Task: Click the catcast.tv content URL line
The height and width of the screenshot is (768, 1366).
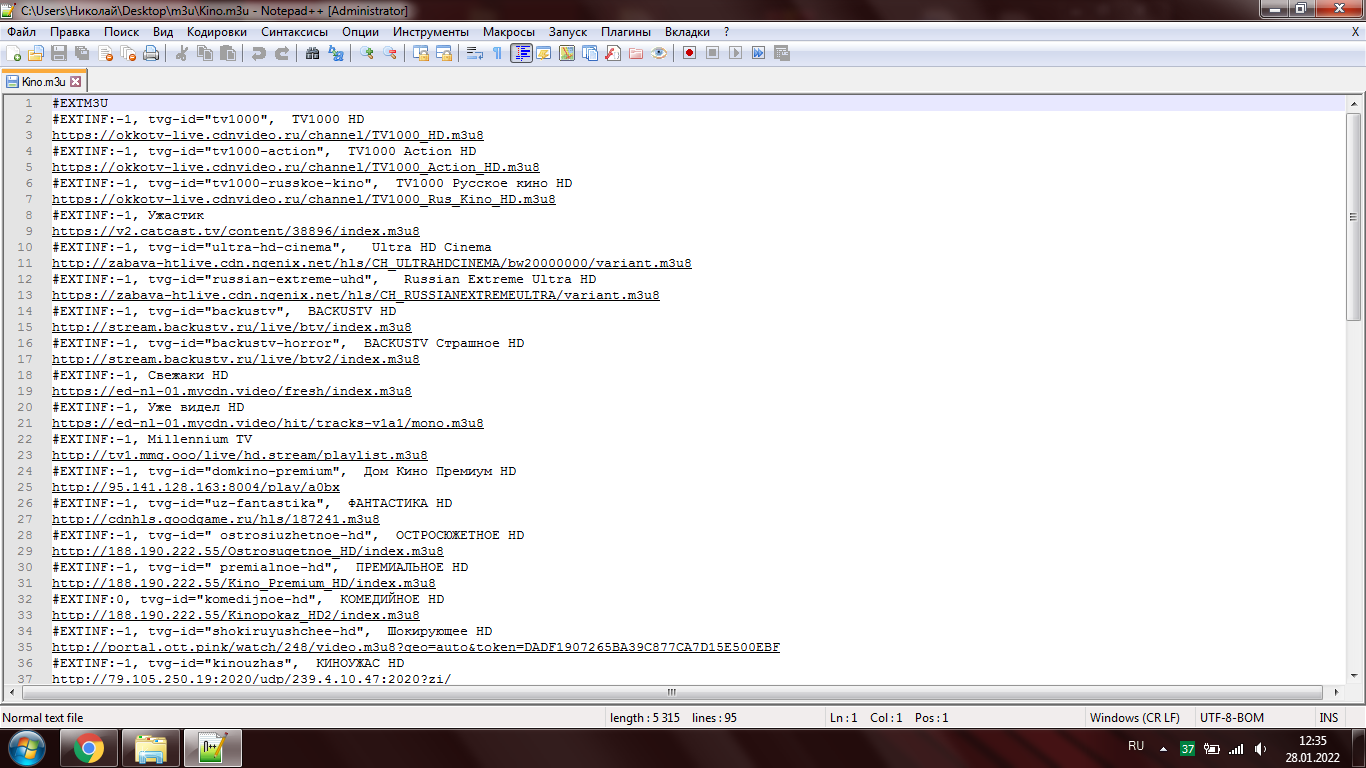Action: [236, 231]
